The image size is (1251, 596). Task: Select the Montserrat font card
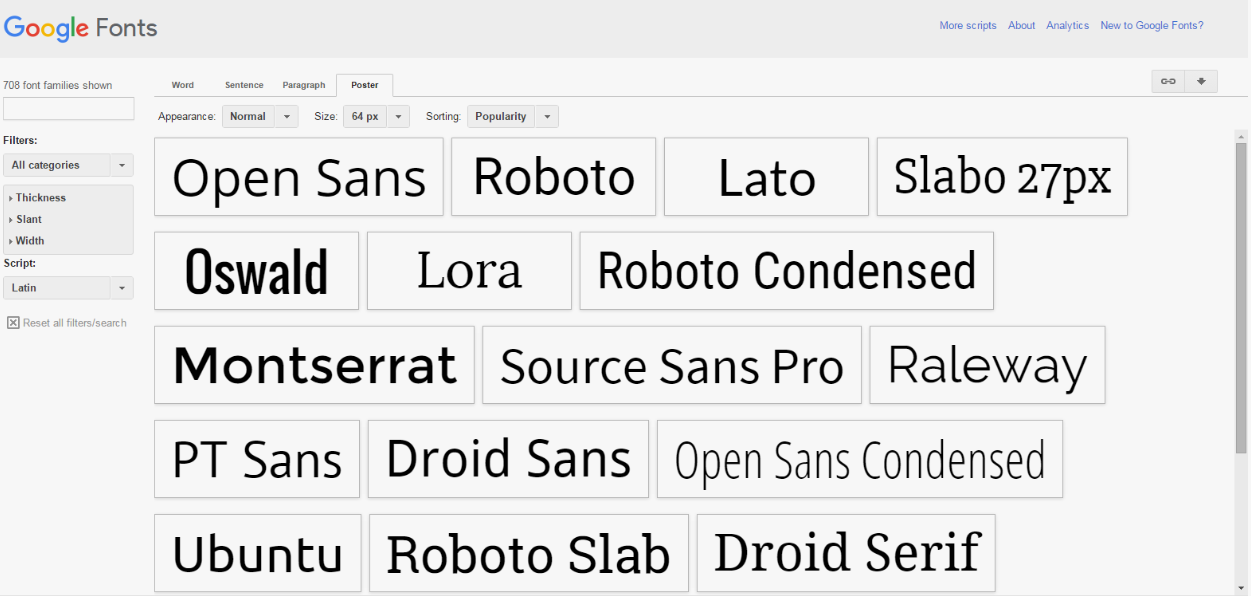(315, 365)
